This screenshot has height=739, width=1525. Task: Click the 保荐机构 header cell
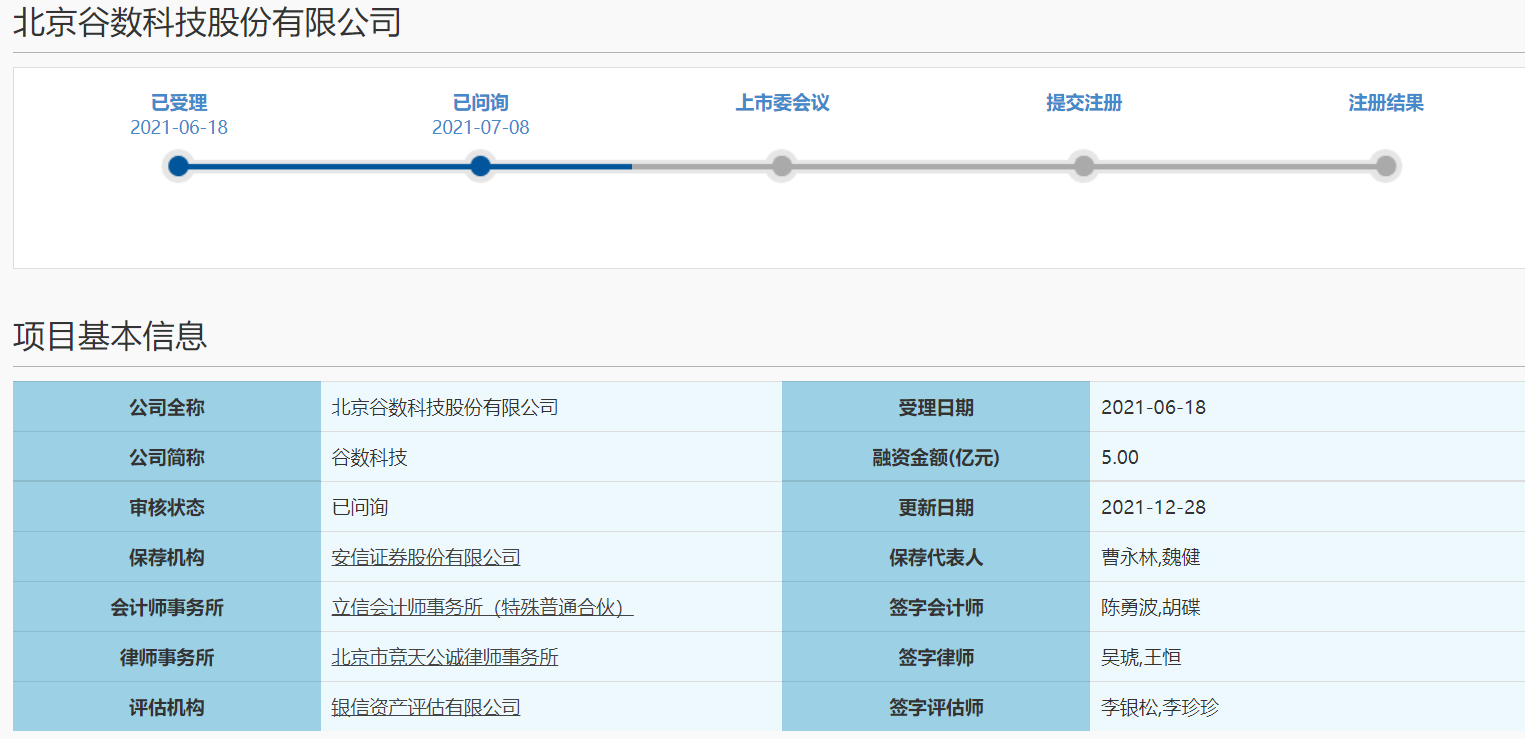point(167,557)
